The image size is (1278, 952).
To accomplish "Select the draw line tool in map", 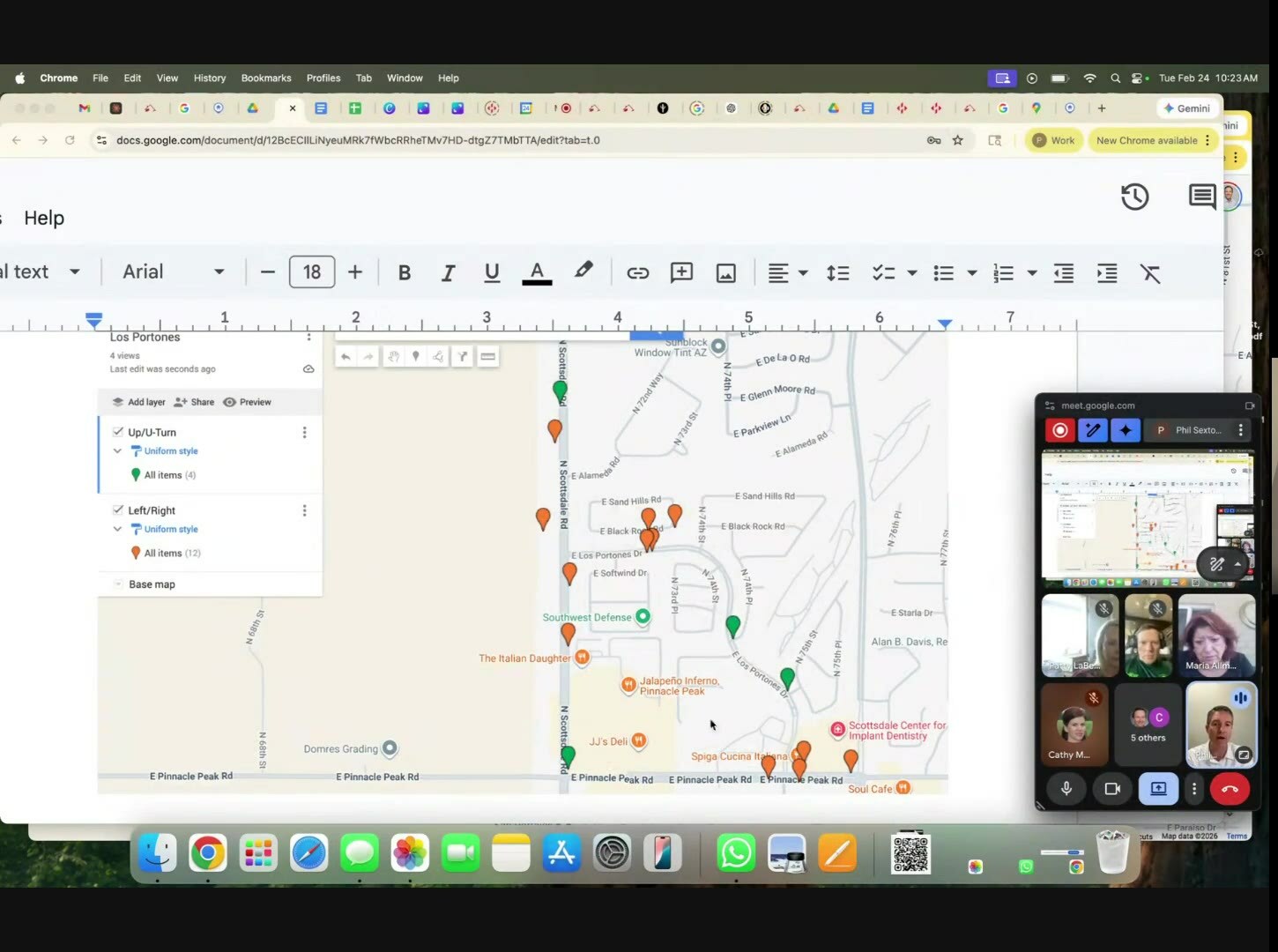I will (x=438, y=356).
